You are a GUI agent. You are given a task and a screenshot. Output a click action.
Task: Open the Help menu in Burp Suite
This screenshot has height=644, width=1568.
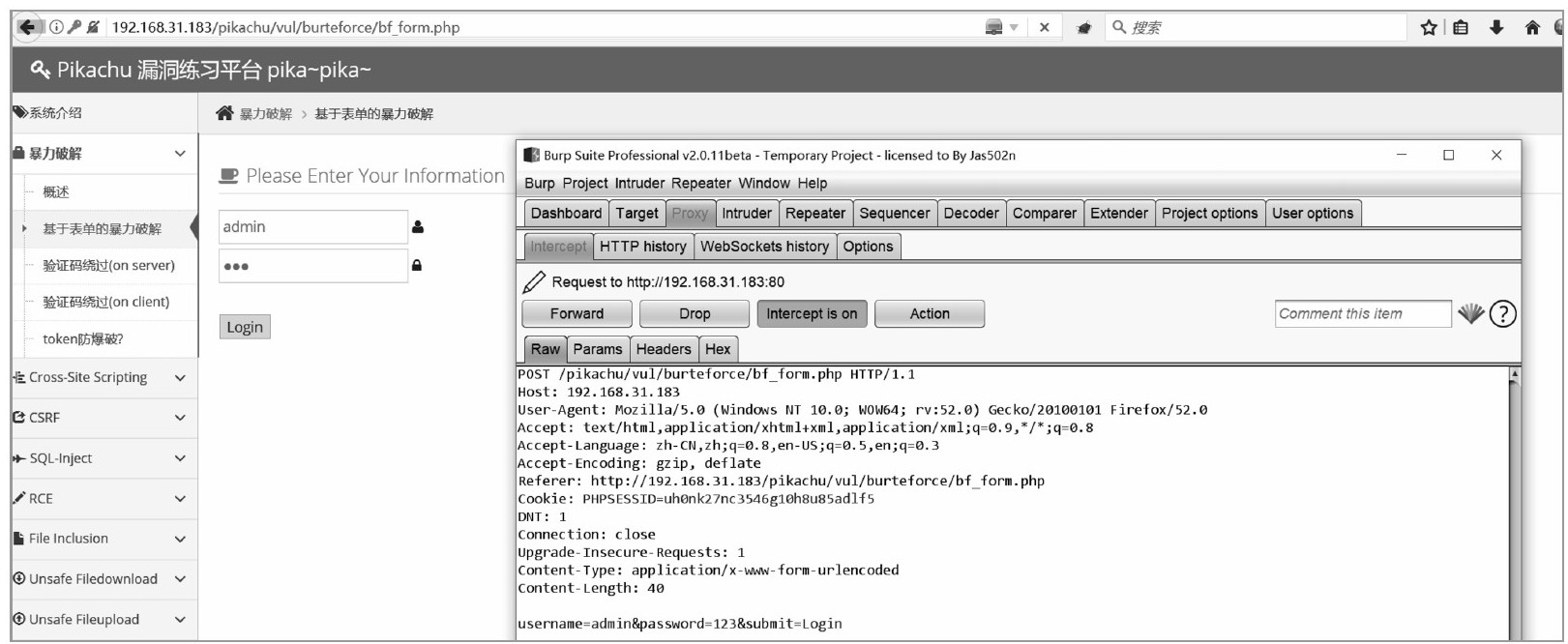813,184
